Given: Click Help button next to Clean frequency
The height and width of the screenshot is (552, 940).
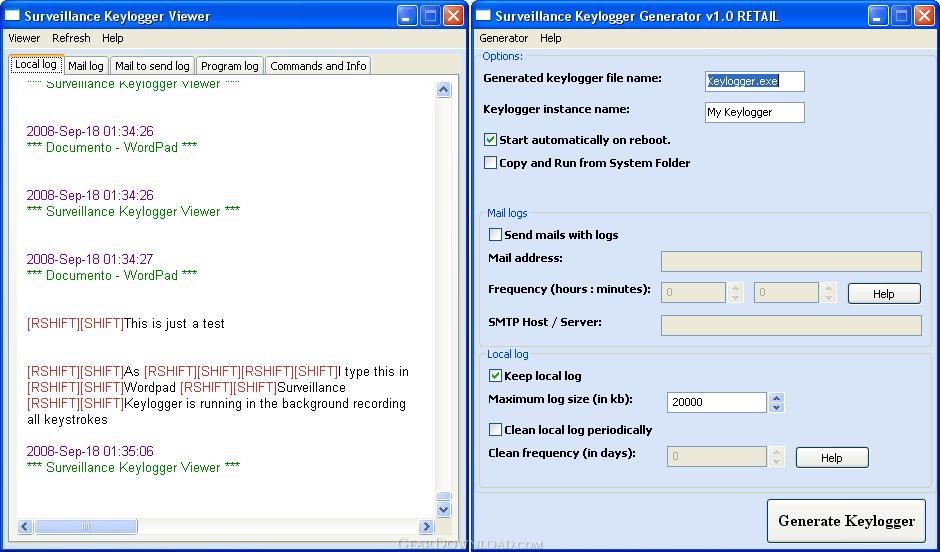Looking at the screenshot, I should tap(831, 458).
